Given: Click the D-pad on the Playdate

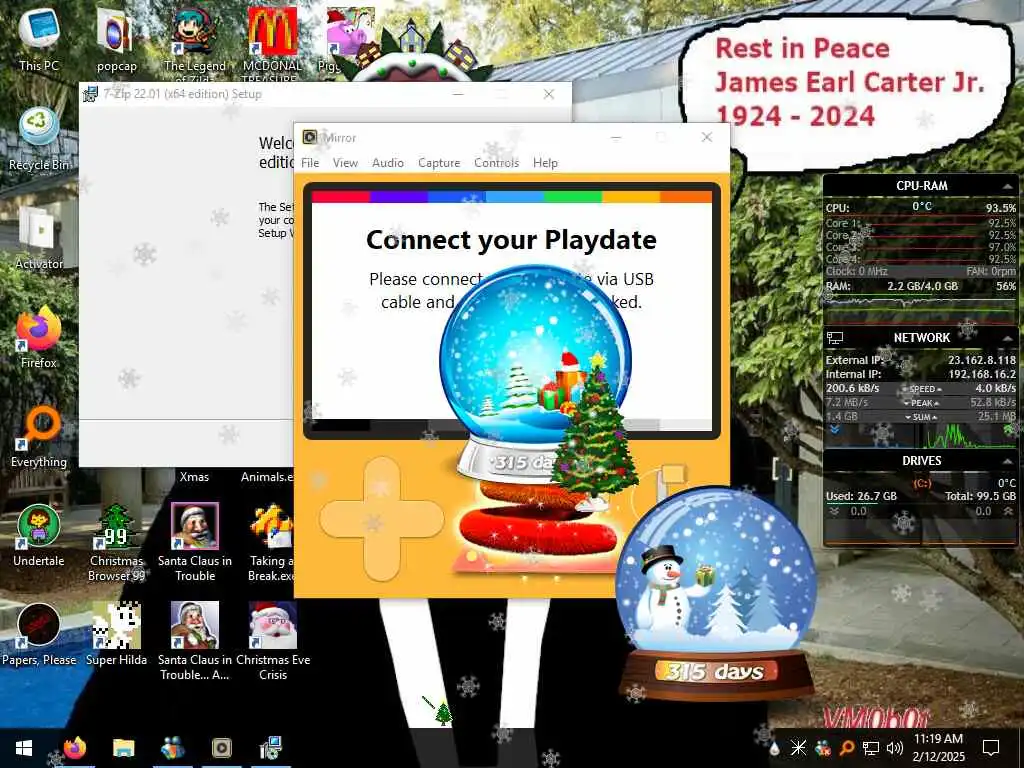Looking at the screenshot, I should pyautogui.click(x=381, y=519).
